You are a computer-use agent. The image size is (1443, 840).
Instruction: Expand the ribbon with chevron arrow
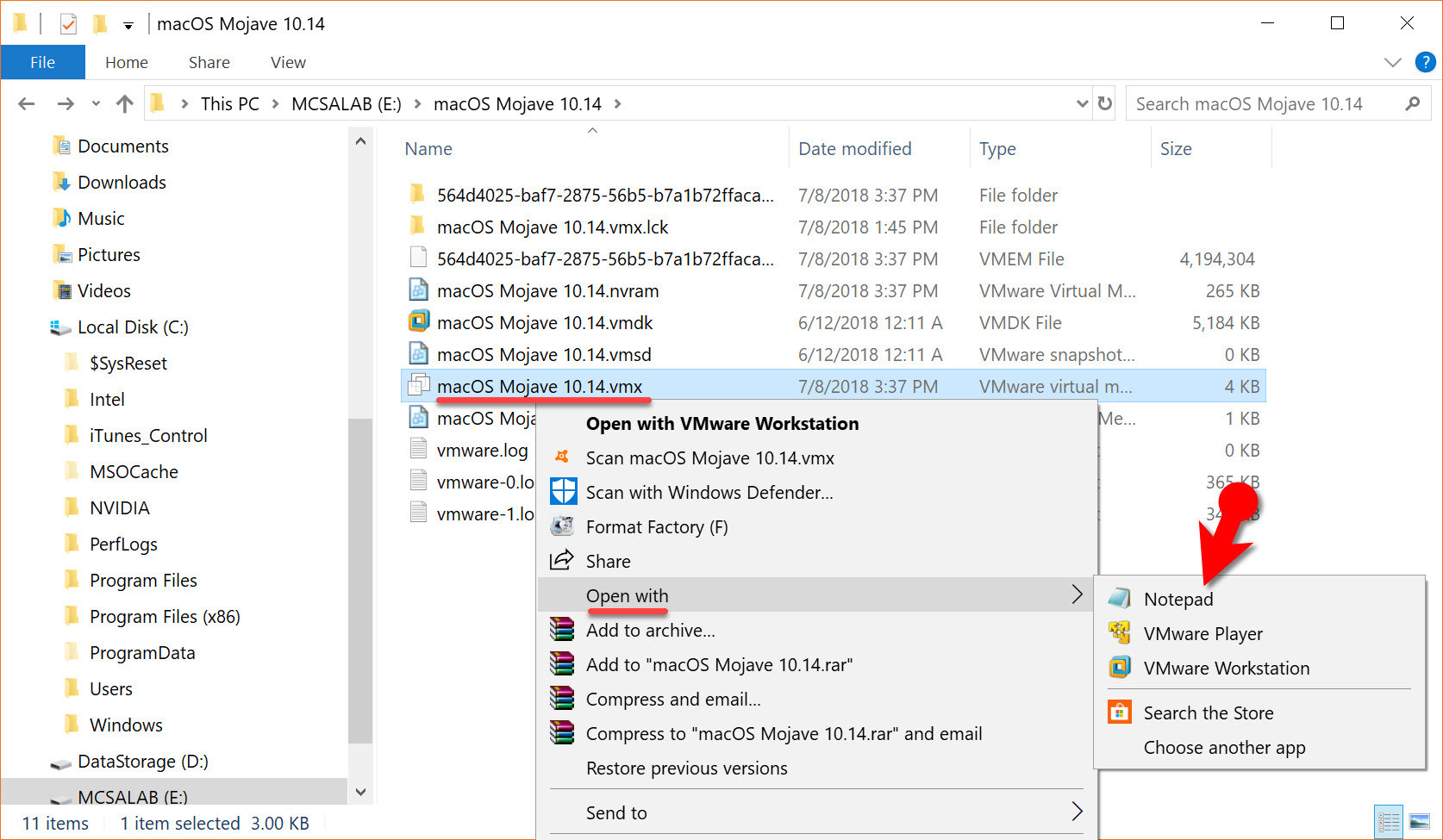[1392, 62]
